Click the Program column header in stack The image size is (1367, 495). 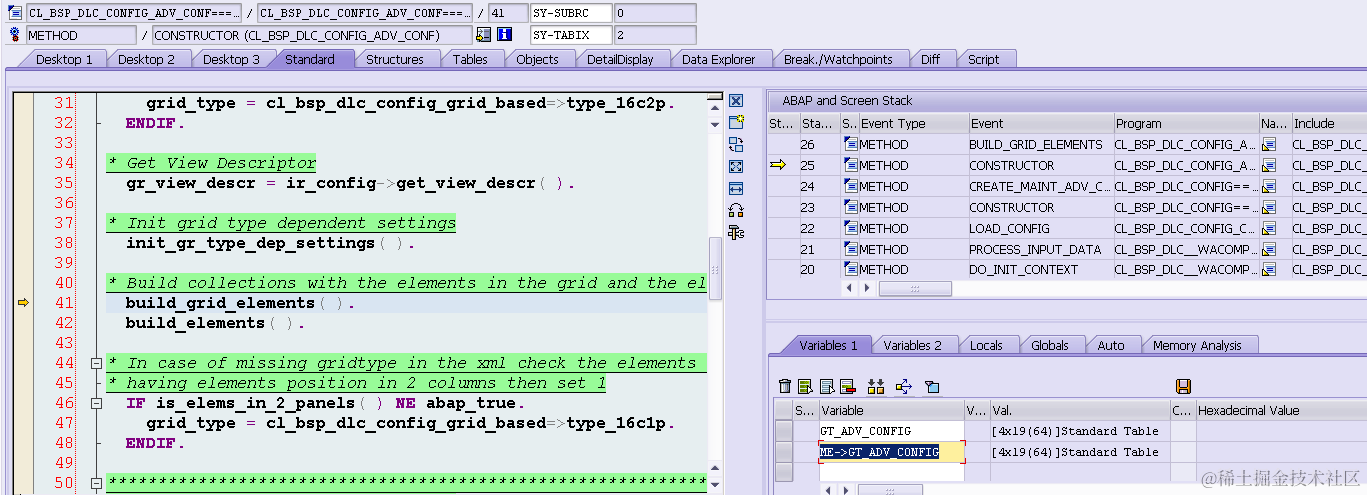pos(1185,123)
